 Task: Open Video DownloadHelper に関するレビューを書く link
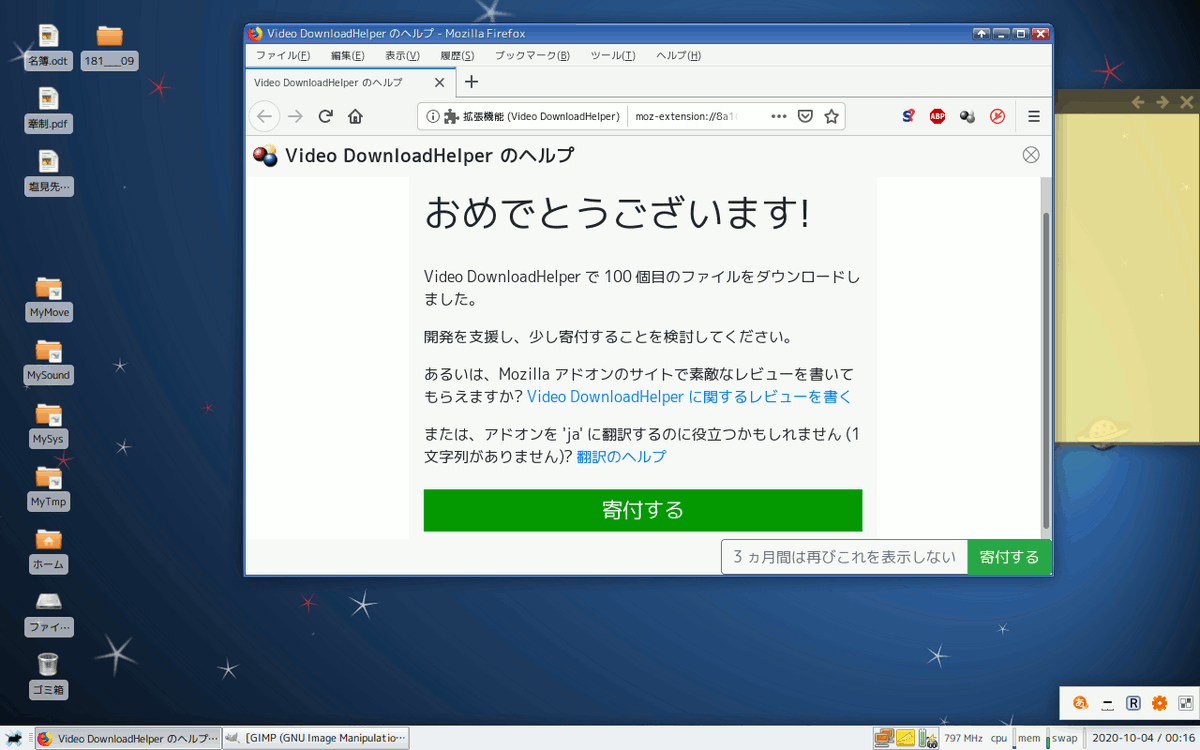pyautogui.click(x=689, y=397)
